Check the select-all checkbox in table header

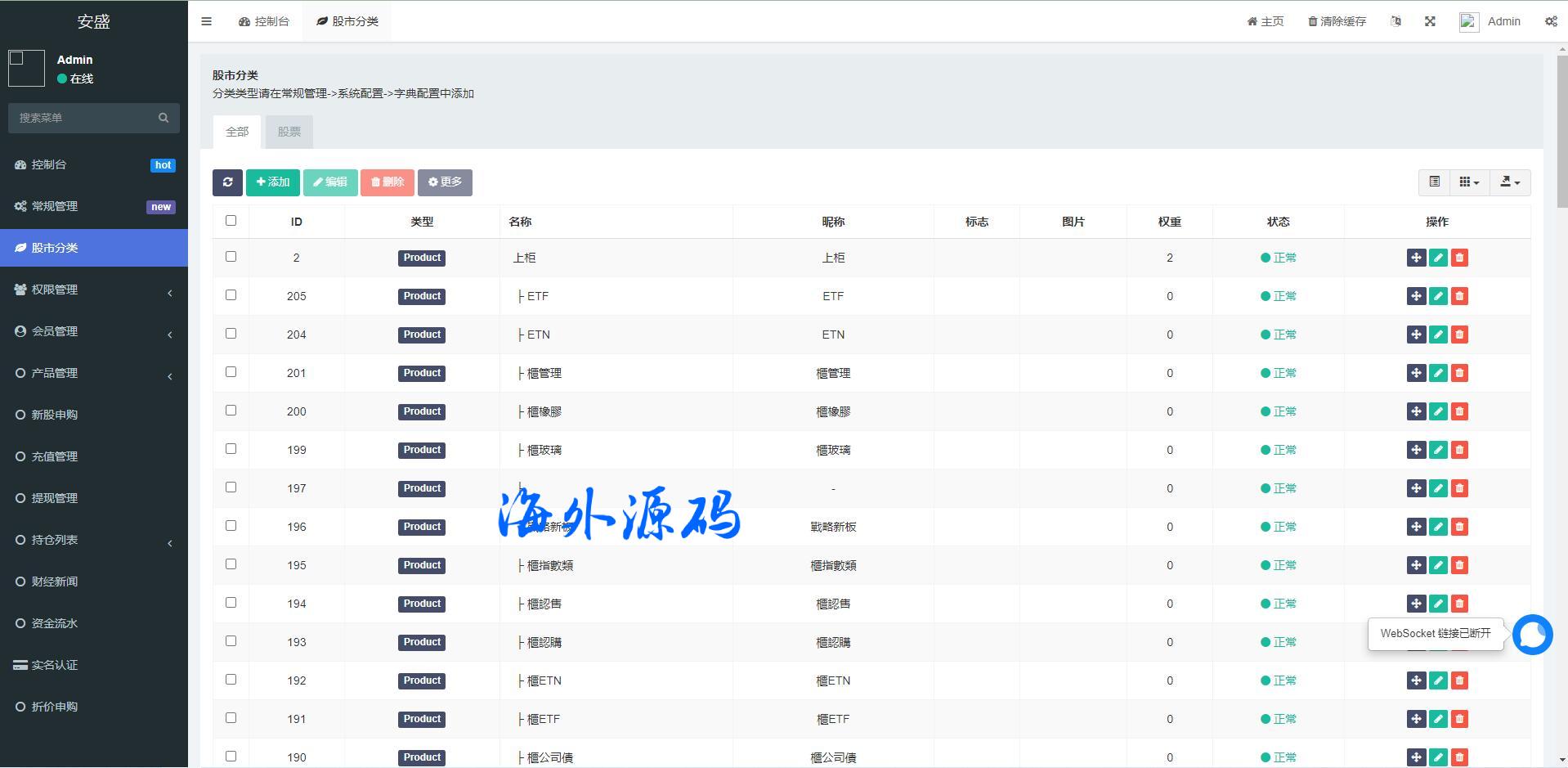point(231,221)
